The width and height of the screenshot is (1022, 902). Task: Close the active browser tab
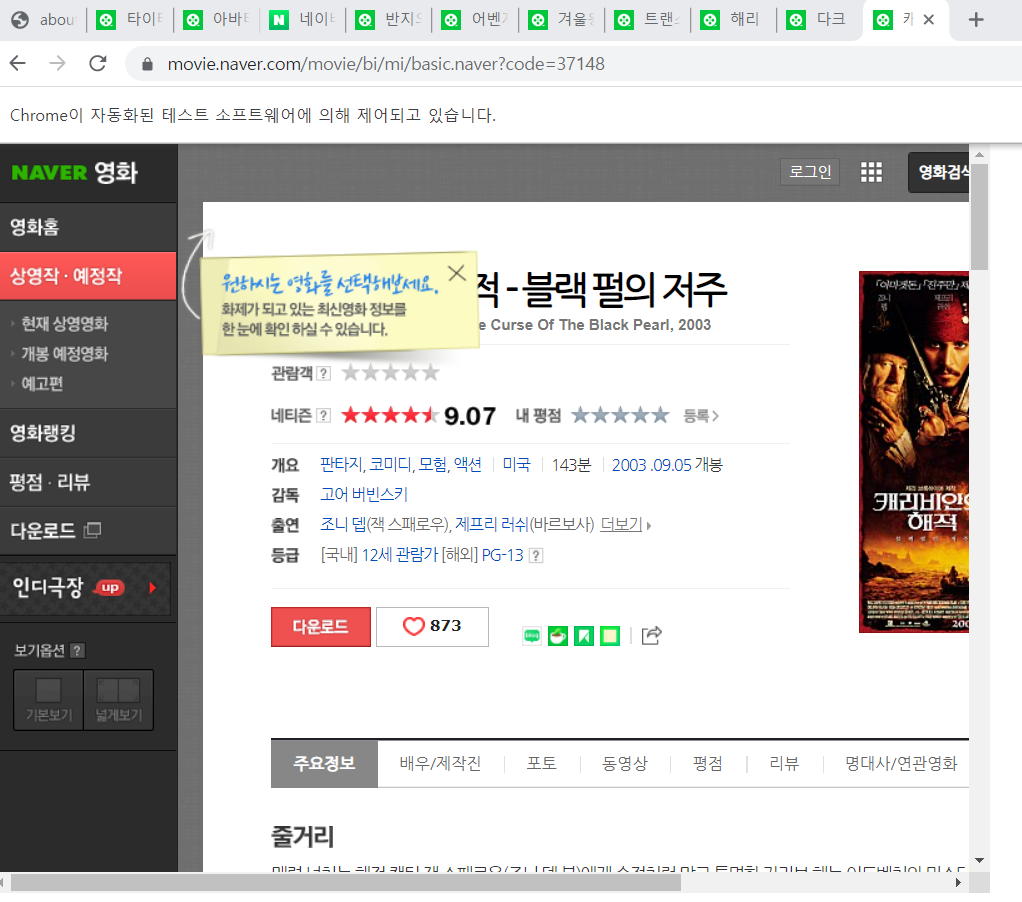[x=929, y=20]
